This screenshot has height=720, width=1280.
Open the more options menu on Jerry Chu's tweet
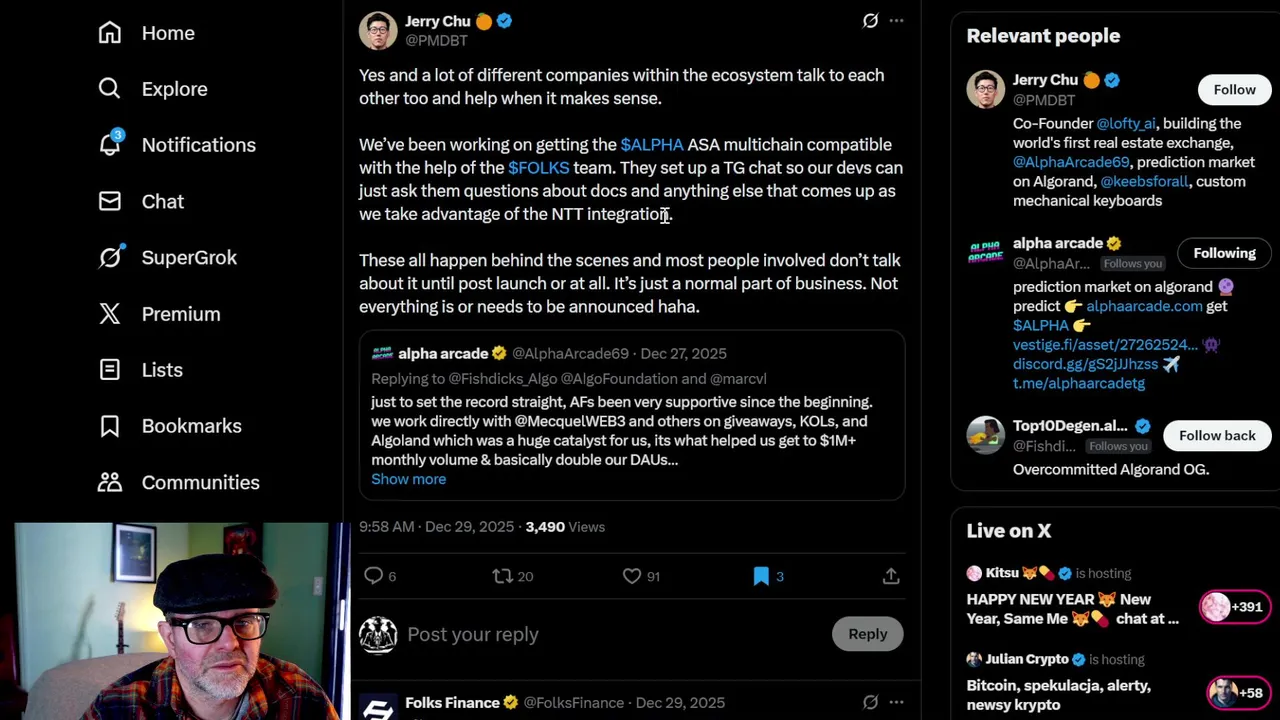click(896, 21)
